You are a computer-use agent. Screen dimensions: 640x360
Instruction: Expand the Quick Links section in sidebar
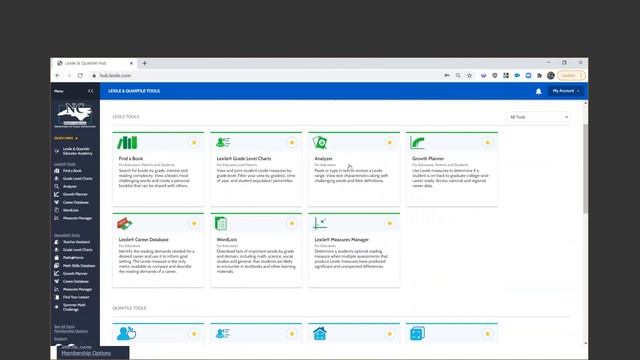point(66,138)
